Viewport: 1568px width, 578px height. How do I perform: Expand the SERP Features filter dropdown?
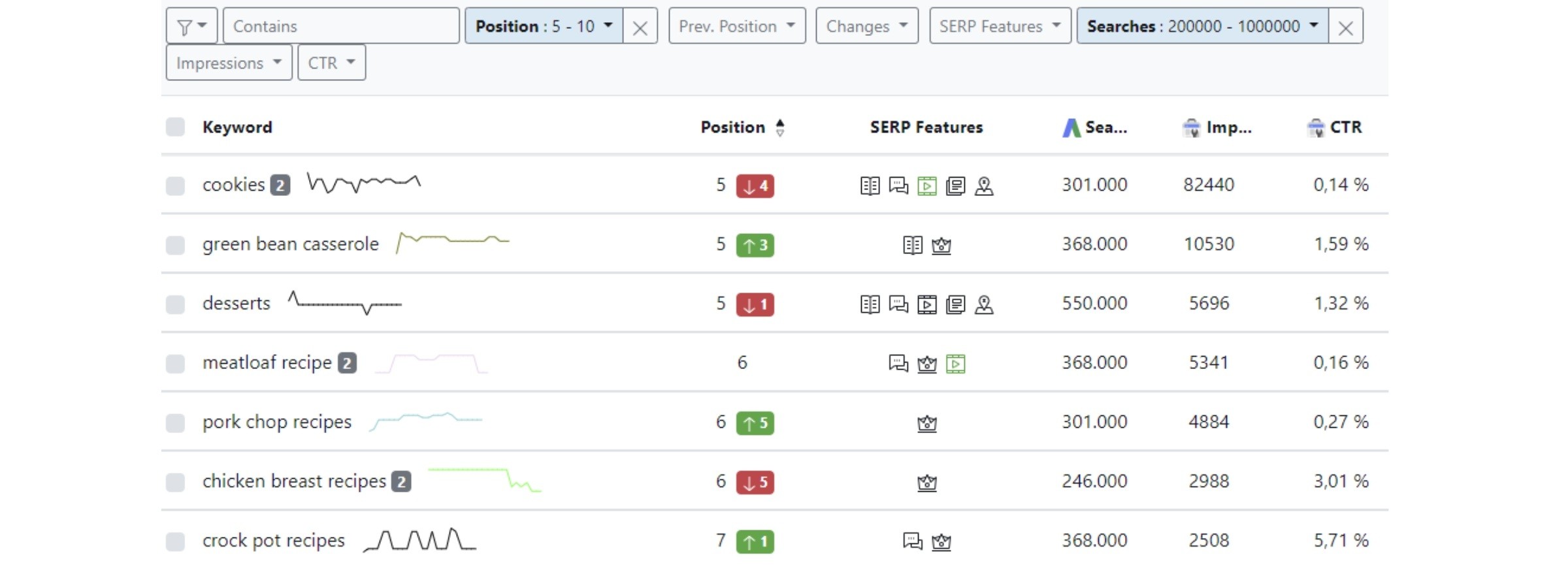[1000, 26]
